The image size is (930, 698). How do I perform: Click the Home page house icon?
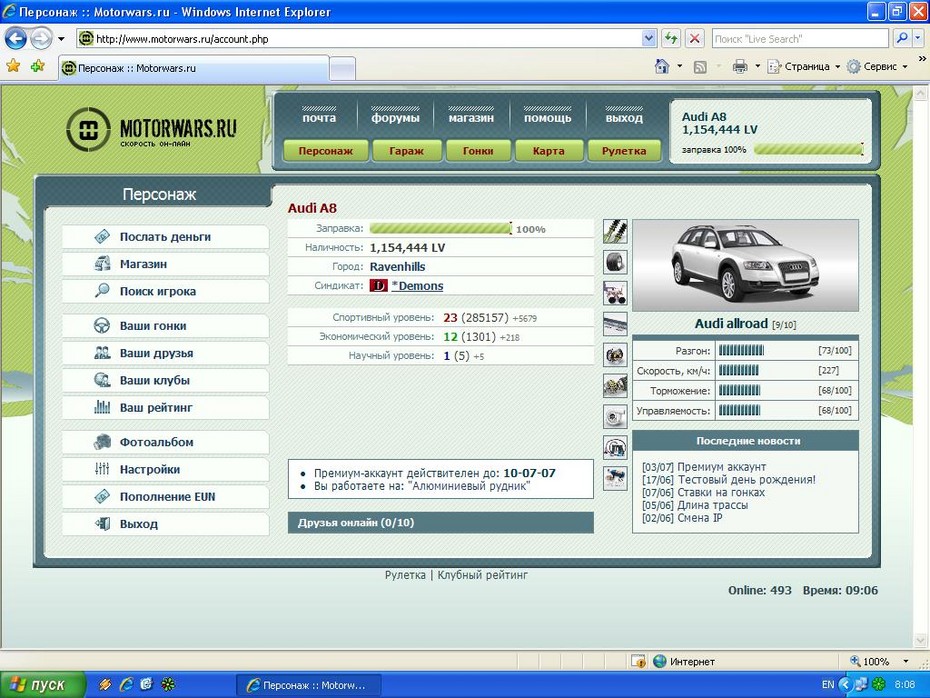pos(662,66)
